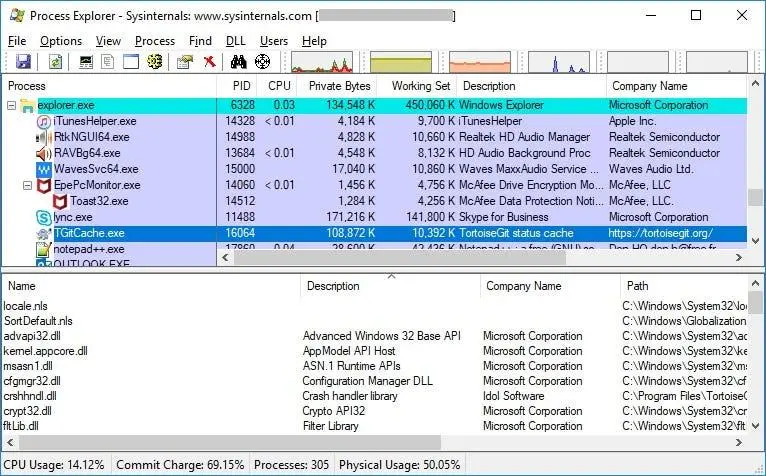Click the Commit Charge status bar field
Image resolution: width=766 pixels, height=476 pixels.
click(x=180, y=465)
